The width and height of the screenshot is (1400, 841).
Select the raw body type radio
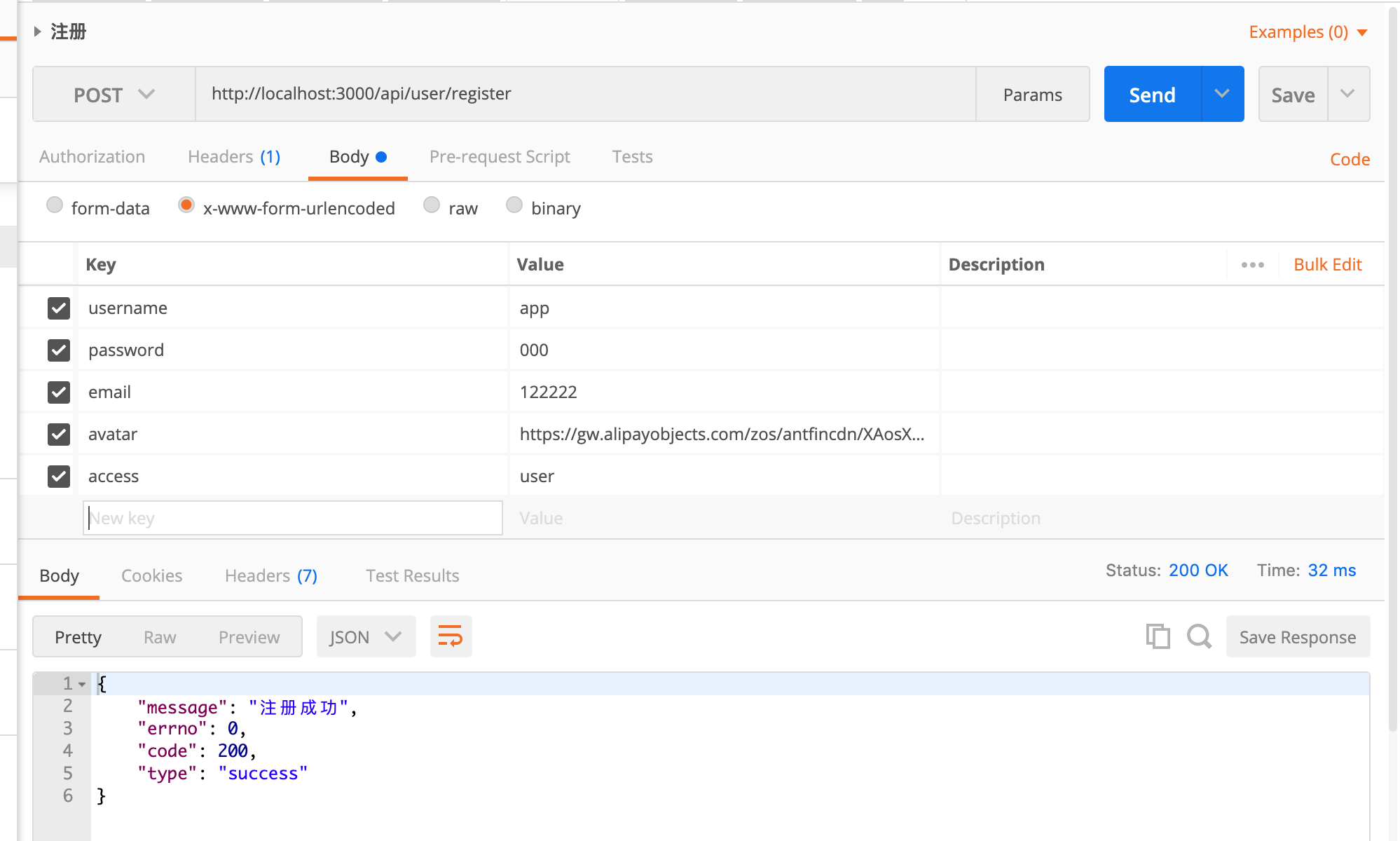tap(432, 205)
